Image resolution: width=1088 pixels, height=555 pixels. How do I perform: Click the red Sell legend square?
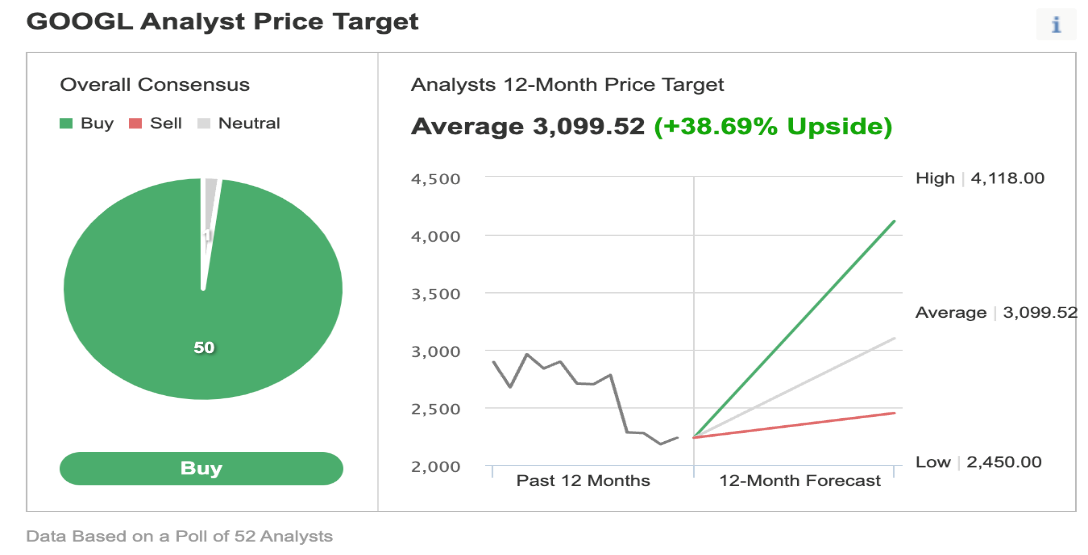135,123
